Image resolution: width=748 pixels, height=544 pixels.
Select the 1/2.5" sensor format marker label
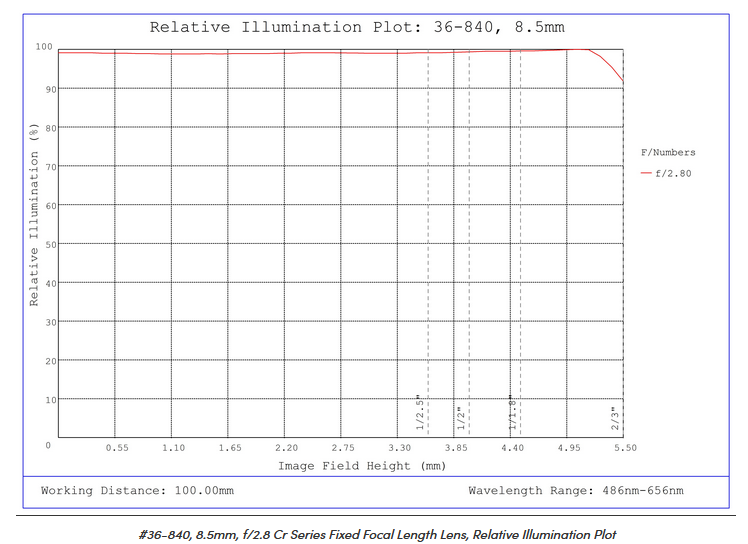pos(421,414)
